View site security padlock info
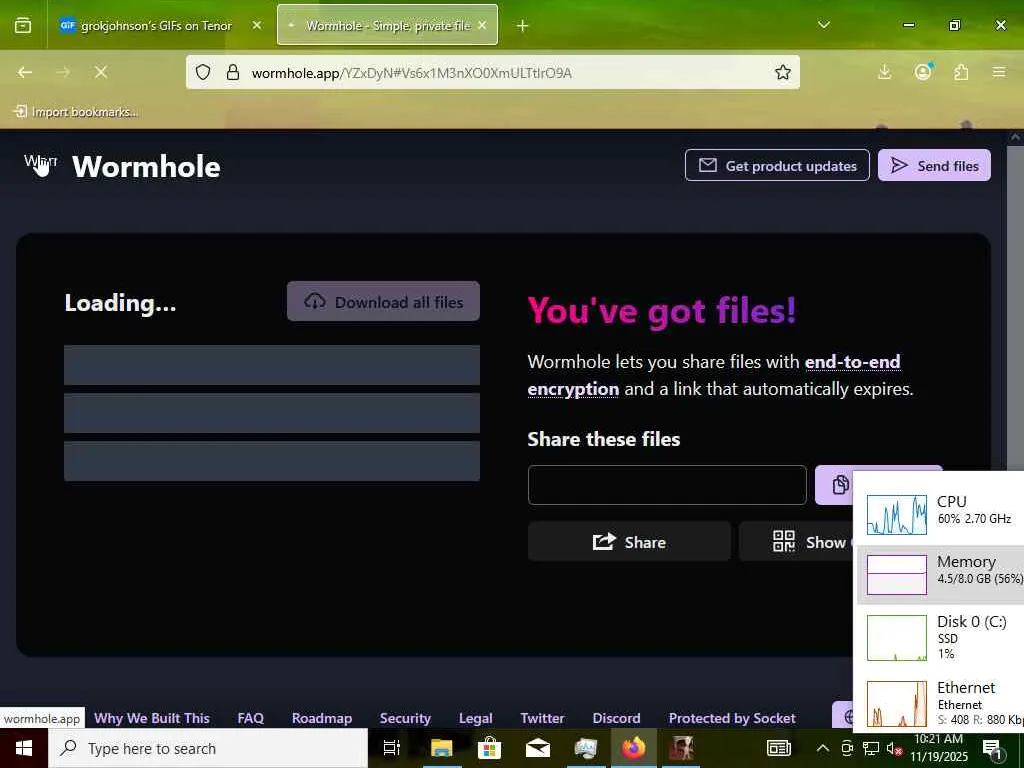 coord(232,72)
